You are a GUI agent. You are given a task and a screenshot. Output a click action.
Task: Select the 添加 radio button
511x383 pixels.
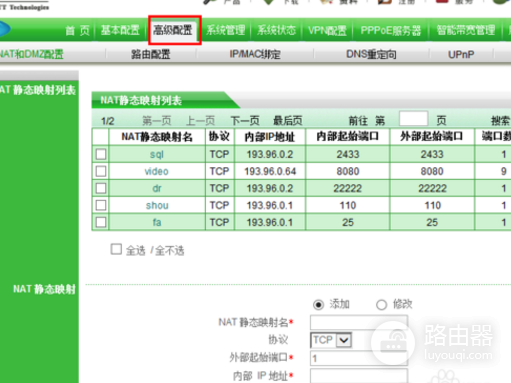coord(319,305)
